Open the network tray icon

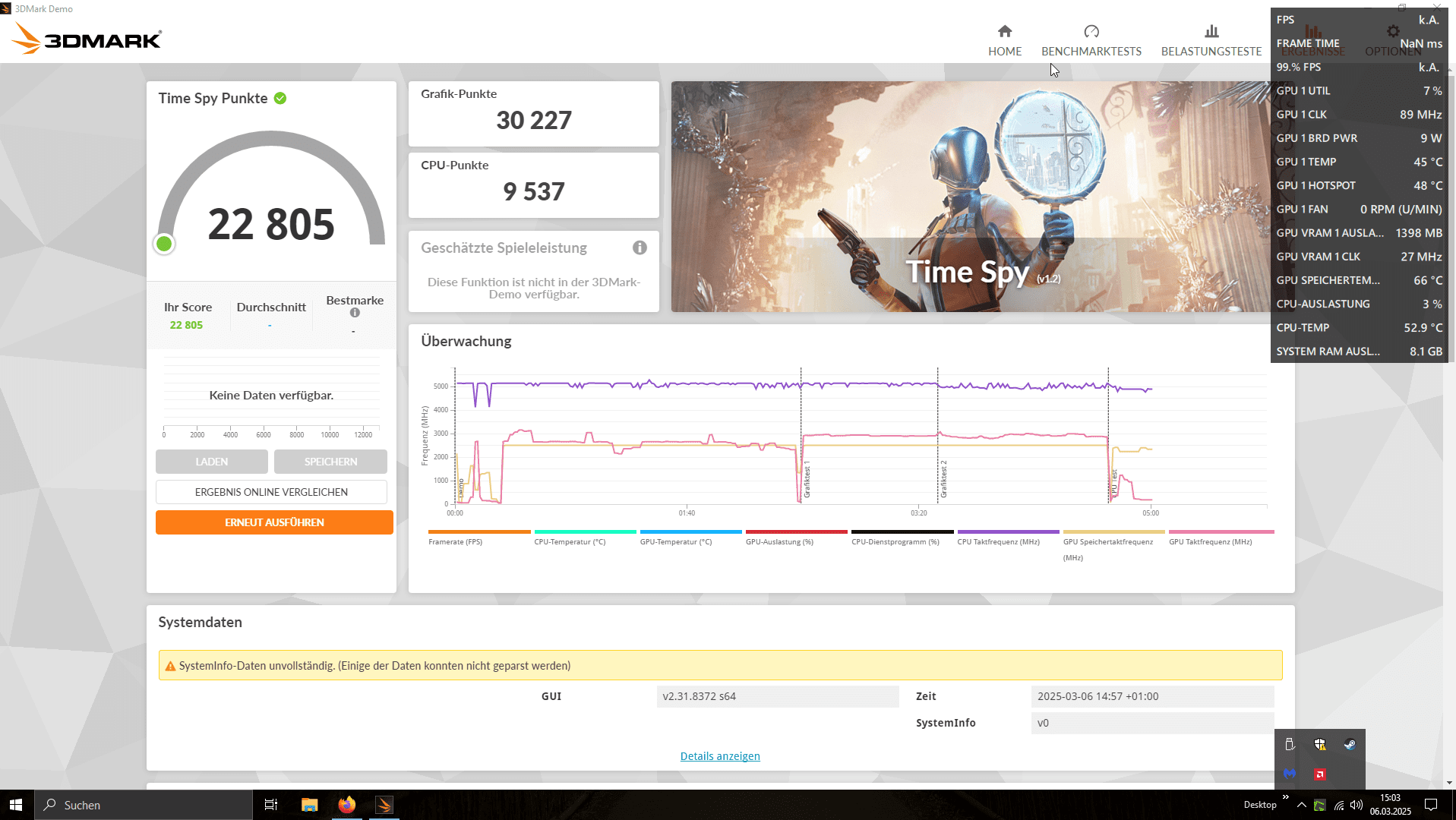pos(1338,805)
